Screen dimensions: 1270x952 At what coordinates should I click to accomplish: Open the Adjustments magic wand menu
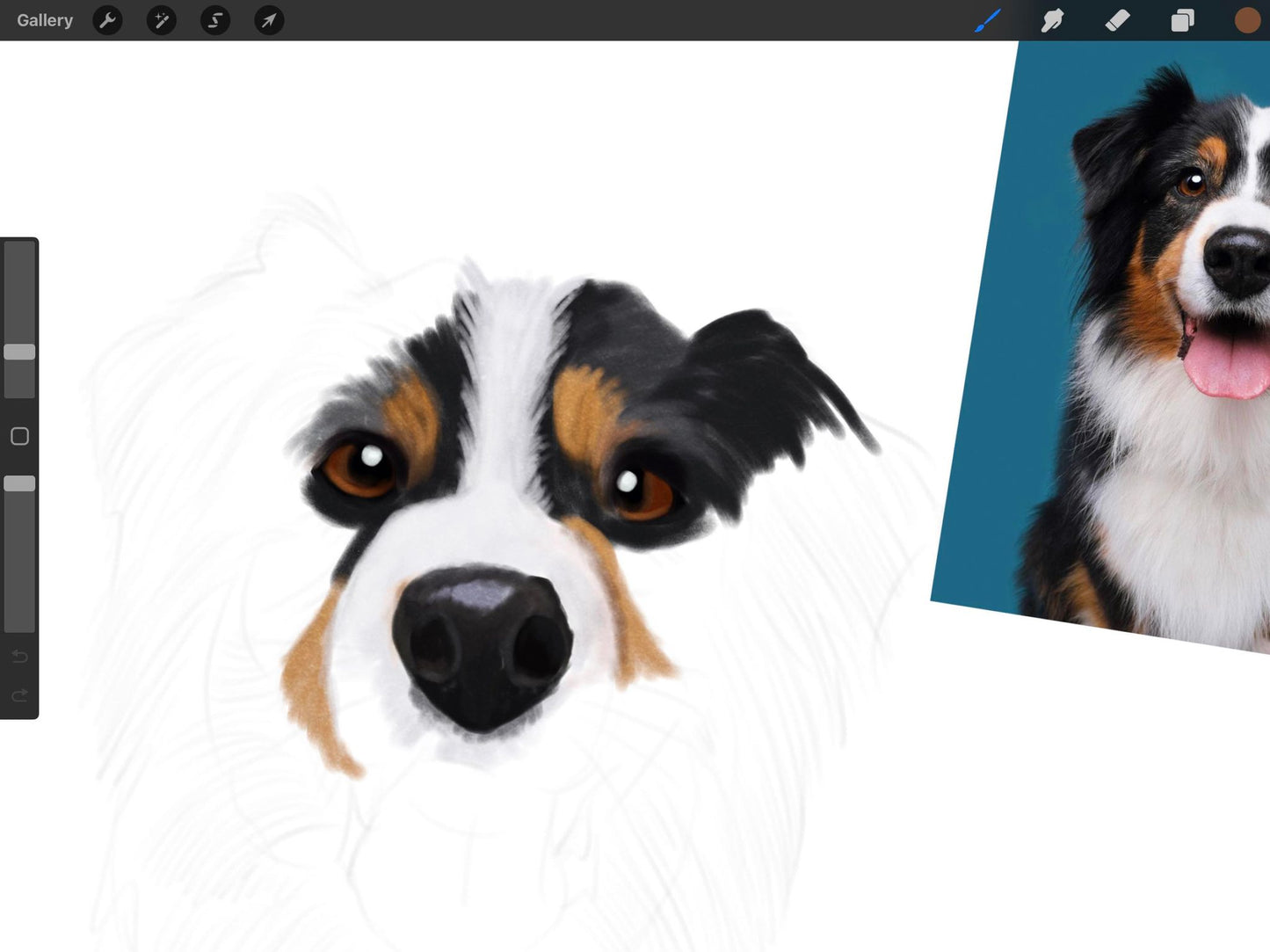coord(162,20)
